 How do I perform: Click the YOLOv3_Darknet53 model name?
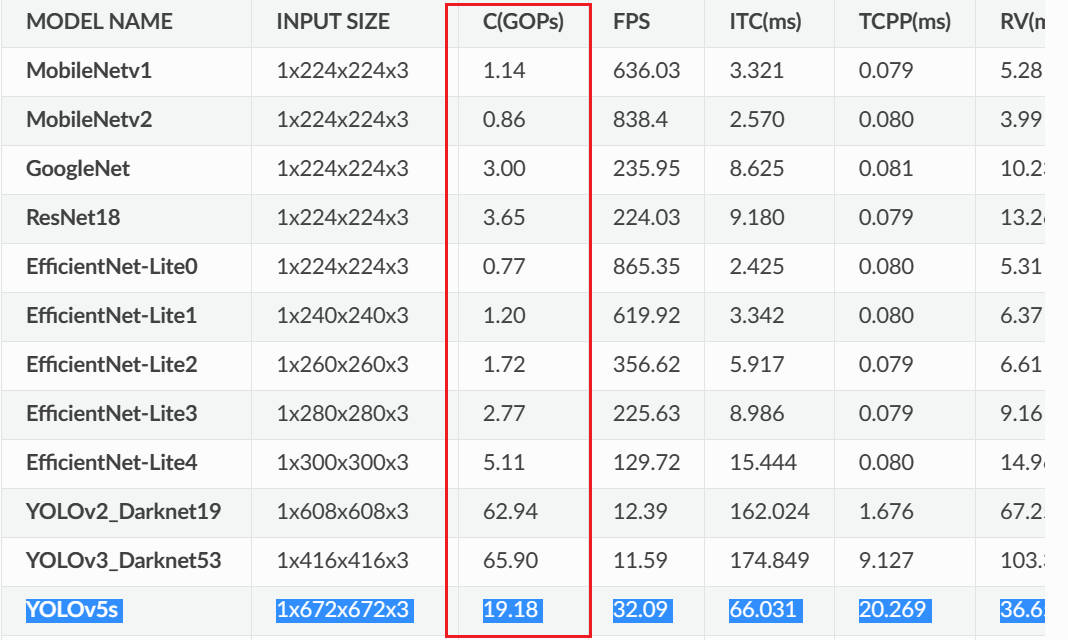[x=124, y=561]
